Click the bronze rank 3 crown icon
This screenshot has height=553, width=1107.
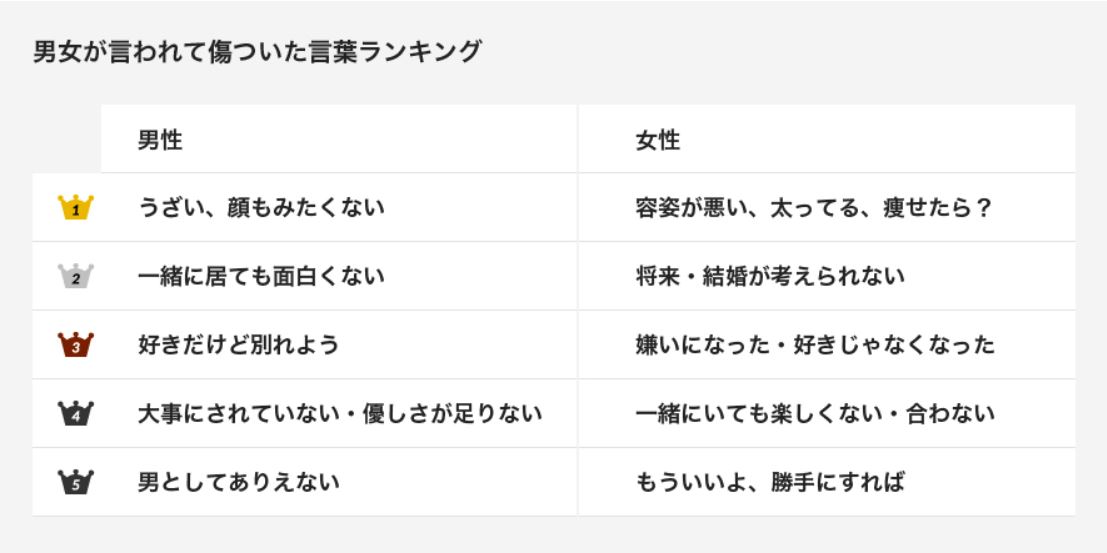click(x=76, y=346)
